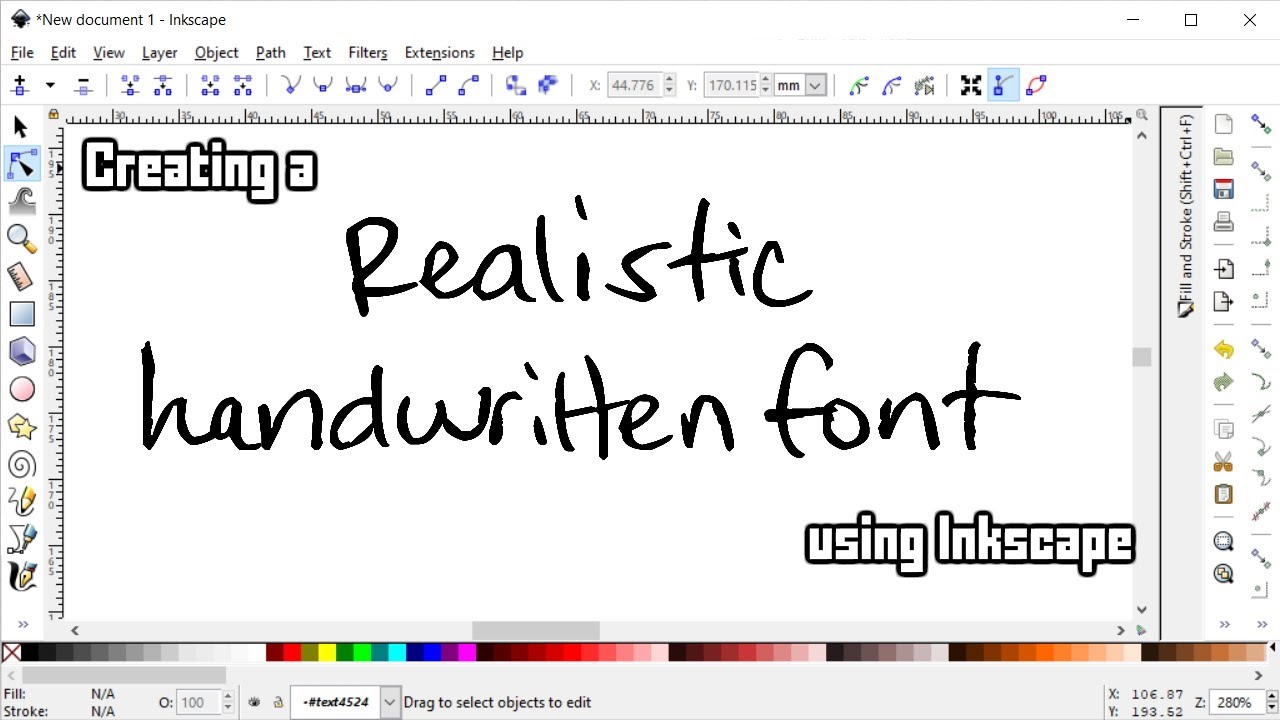The height and width of the screenshot is (720, 1280).
Task: Open the Extensions menu
Action: (439, 52)
